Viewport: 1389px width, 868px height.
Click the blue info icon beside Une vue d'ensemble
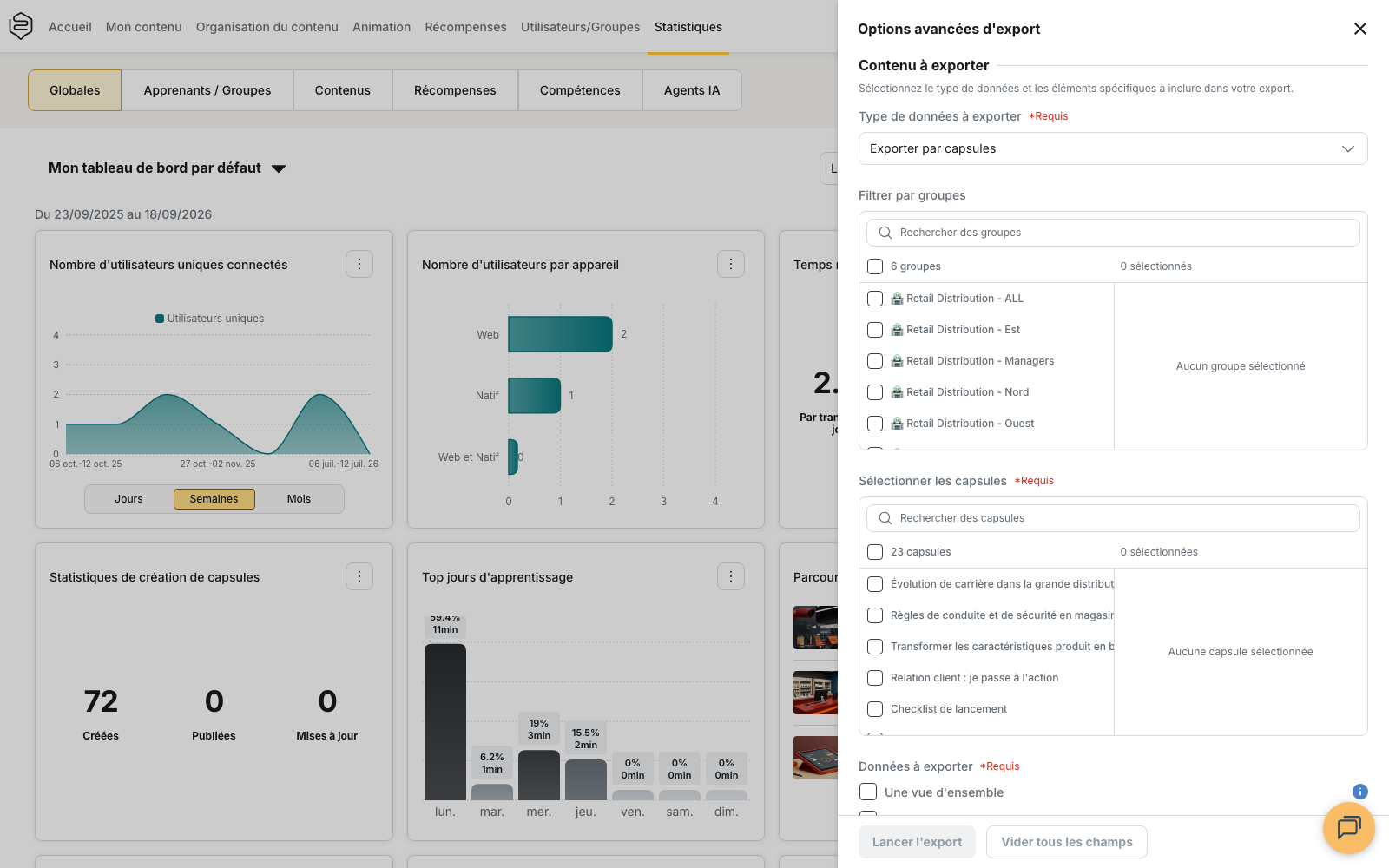[1360, 792]
